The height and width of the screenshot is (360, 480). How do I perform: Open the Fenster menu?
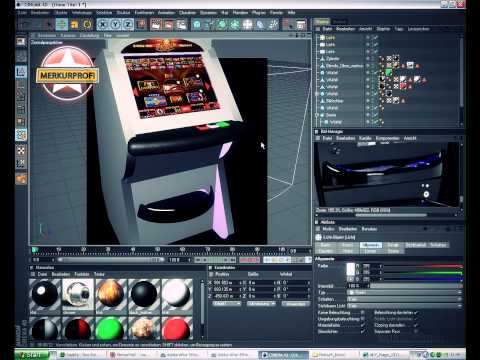276,13
